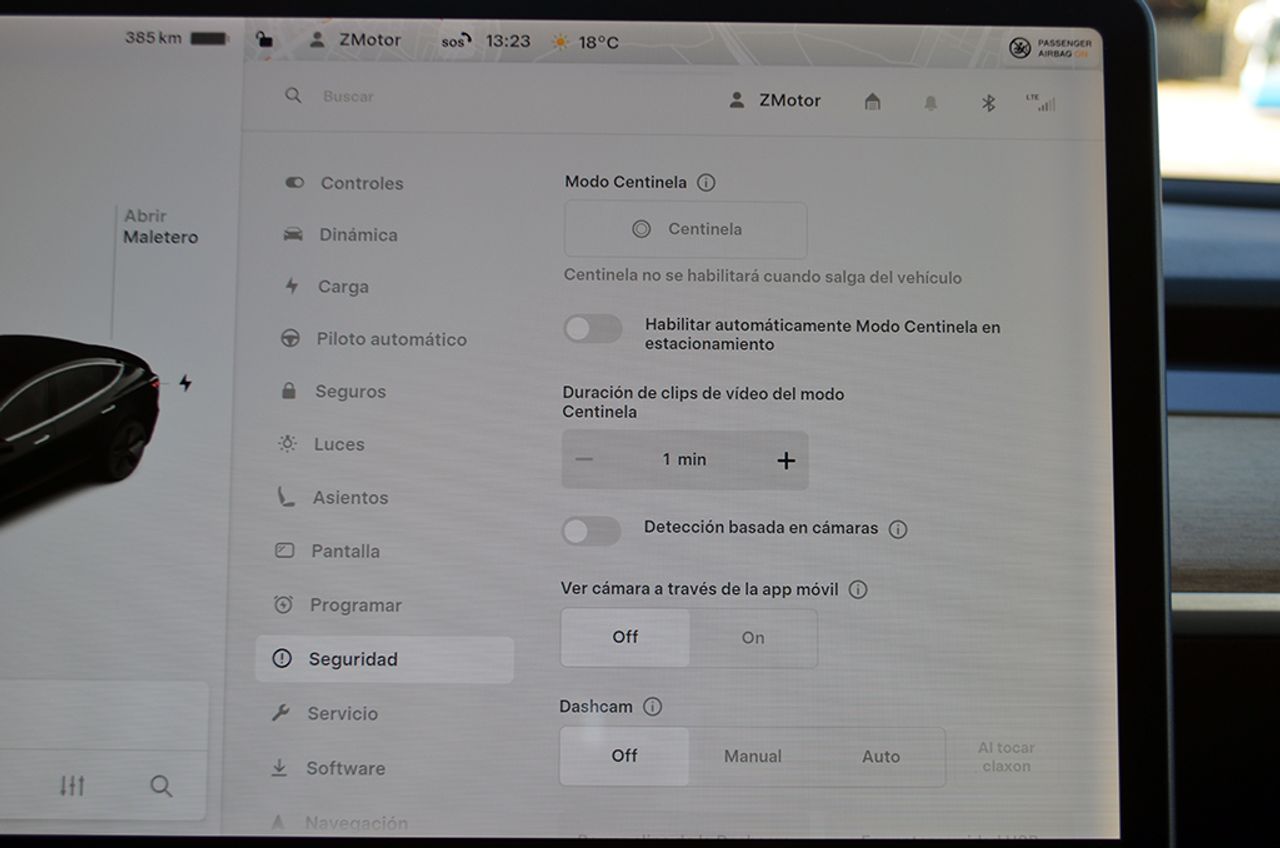This screenshot has height=848, width=1280.
Task: Tap the LTE signal strength icon
Action: click(x=1043, y=101)
